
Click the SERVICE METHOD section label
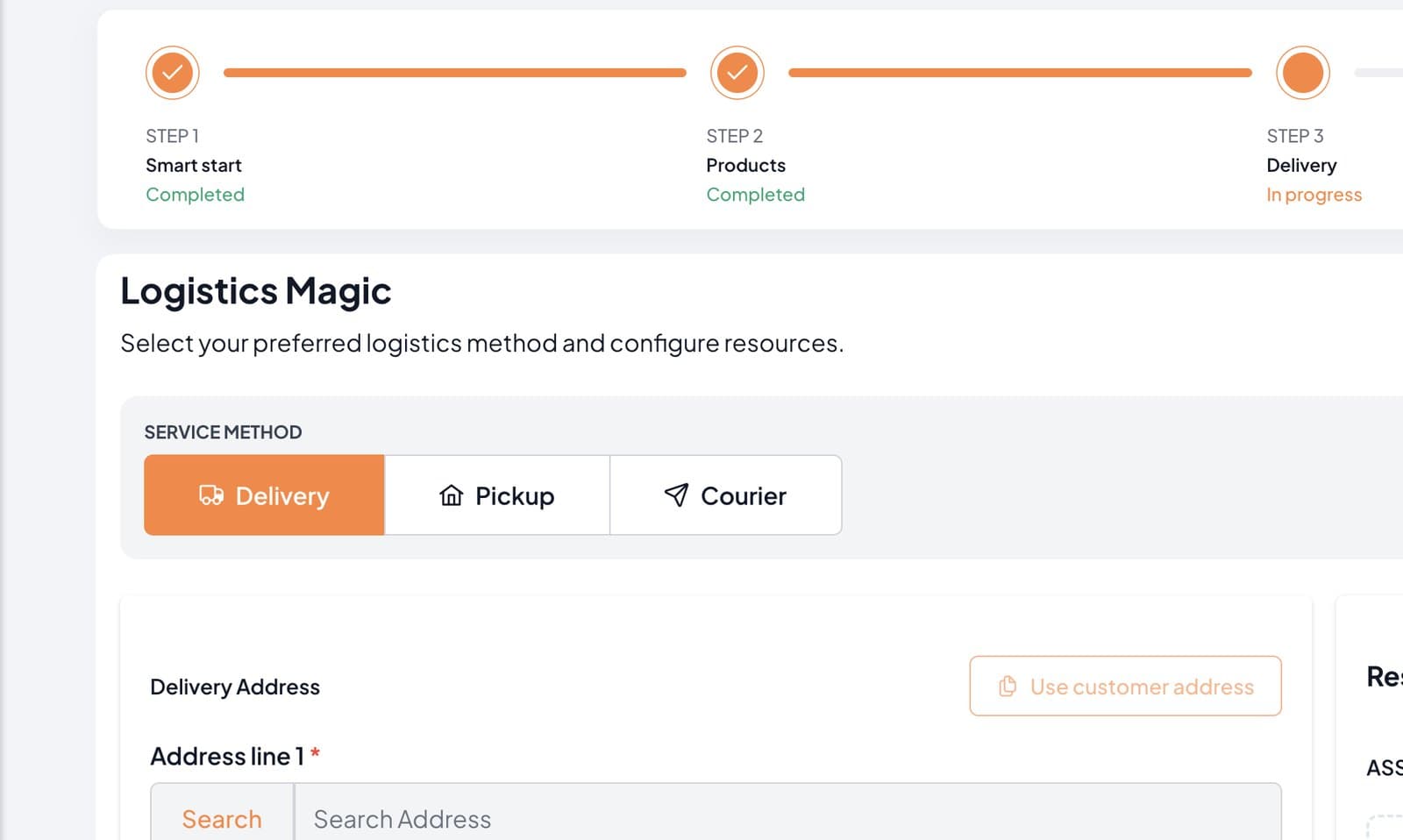223,432
